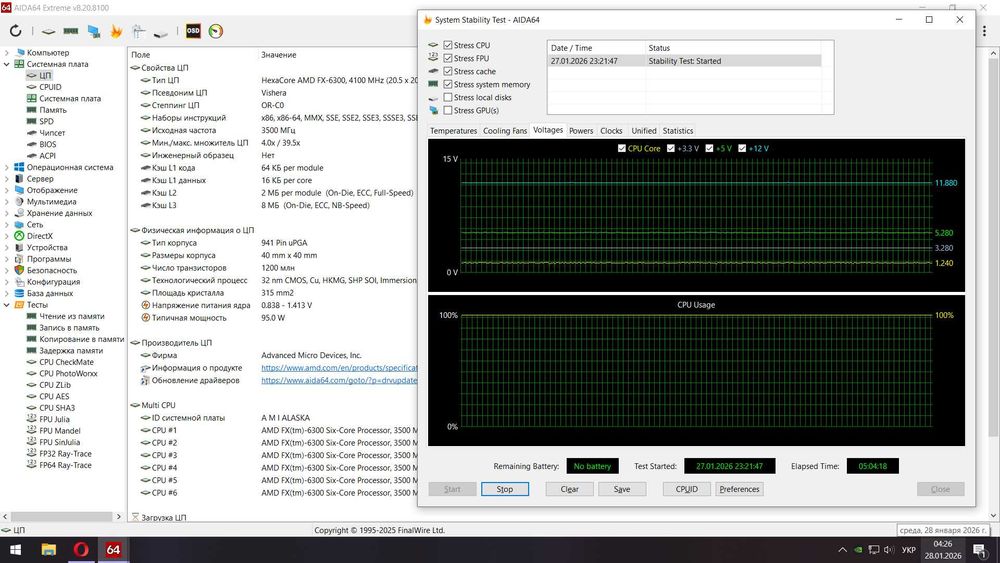
Task: Enable Stress local disks checkbox
Action: coord(448,98)
